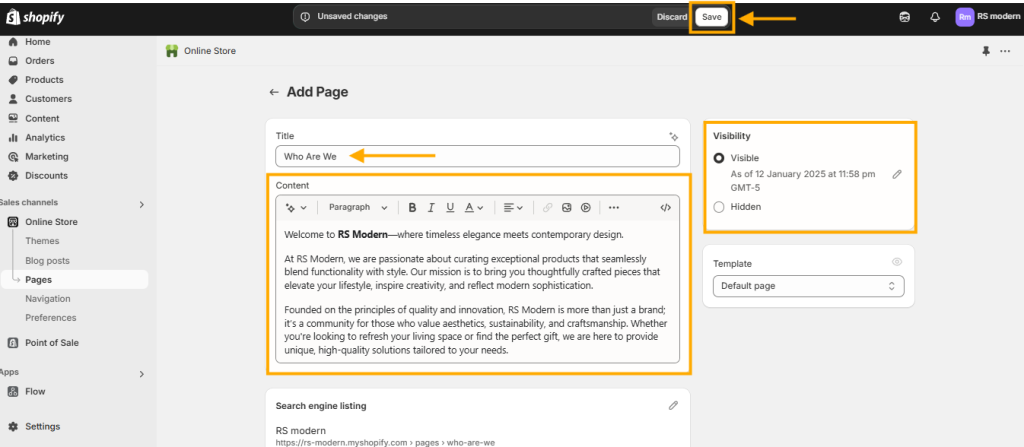
Task: Save the unsaved changes
Action: (711, 17)
